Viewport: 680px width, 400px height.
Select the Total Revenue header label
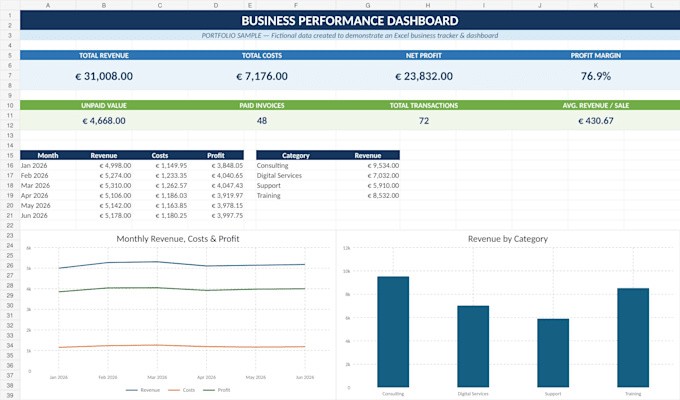click(x=104, y=56)
